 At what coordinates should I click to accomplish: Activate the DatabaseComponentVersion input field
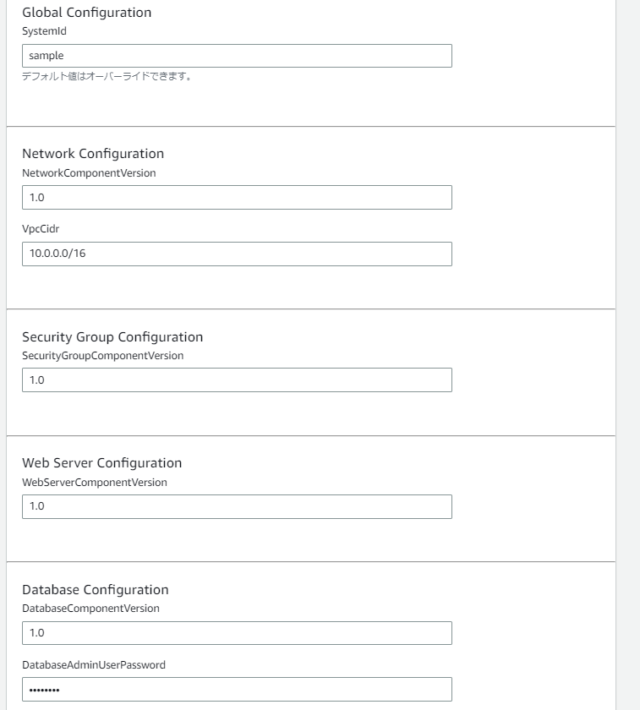pyautogui.click(x=237, y=633)
